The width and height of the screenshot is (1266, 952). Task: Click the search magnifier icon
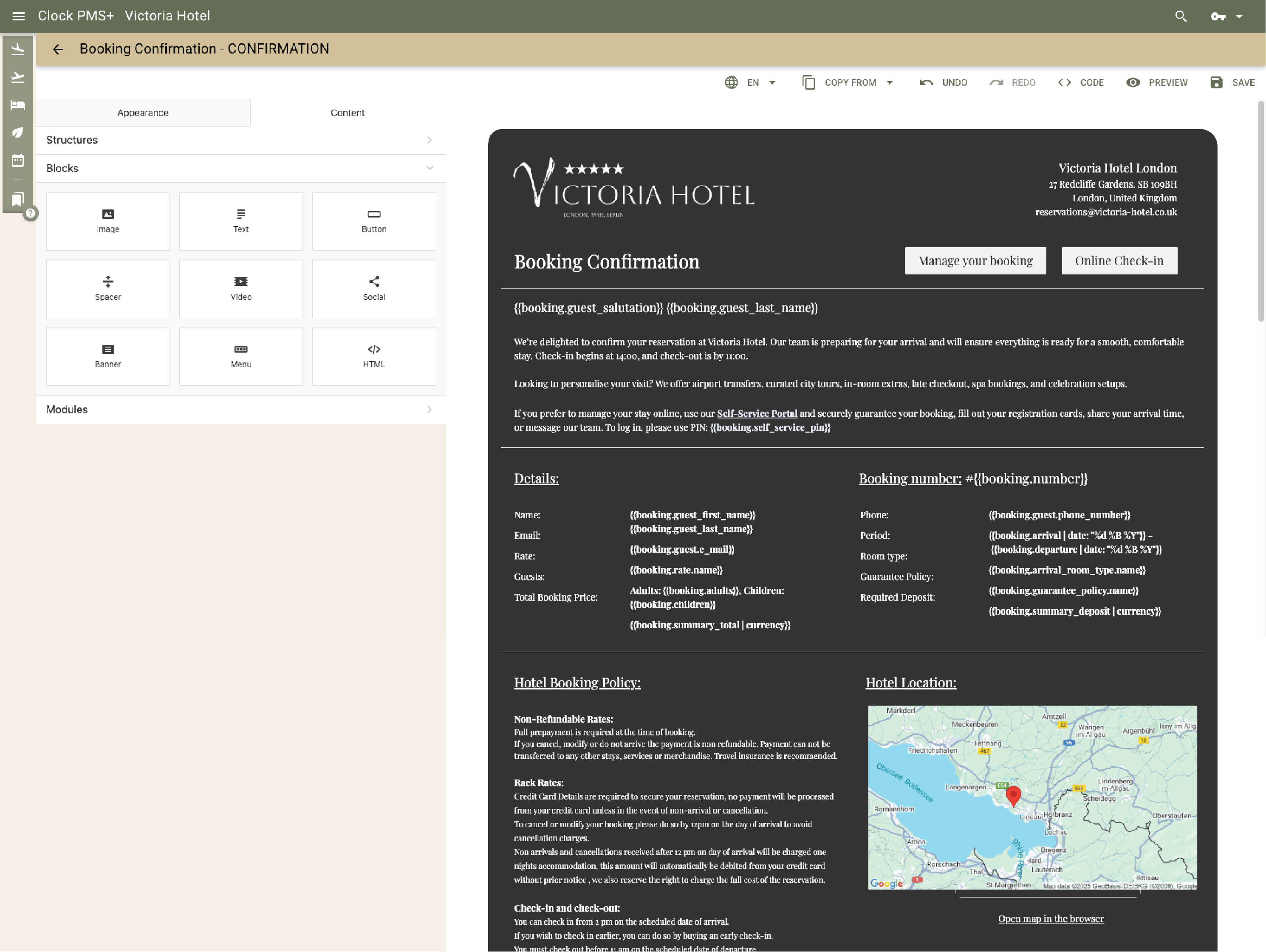(1180, 16)
